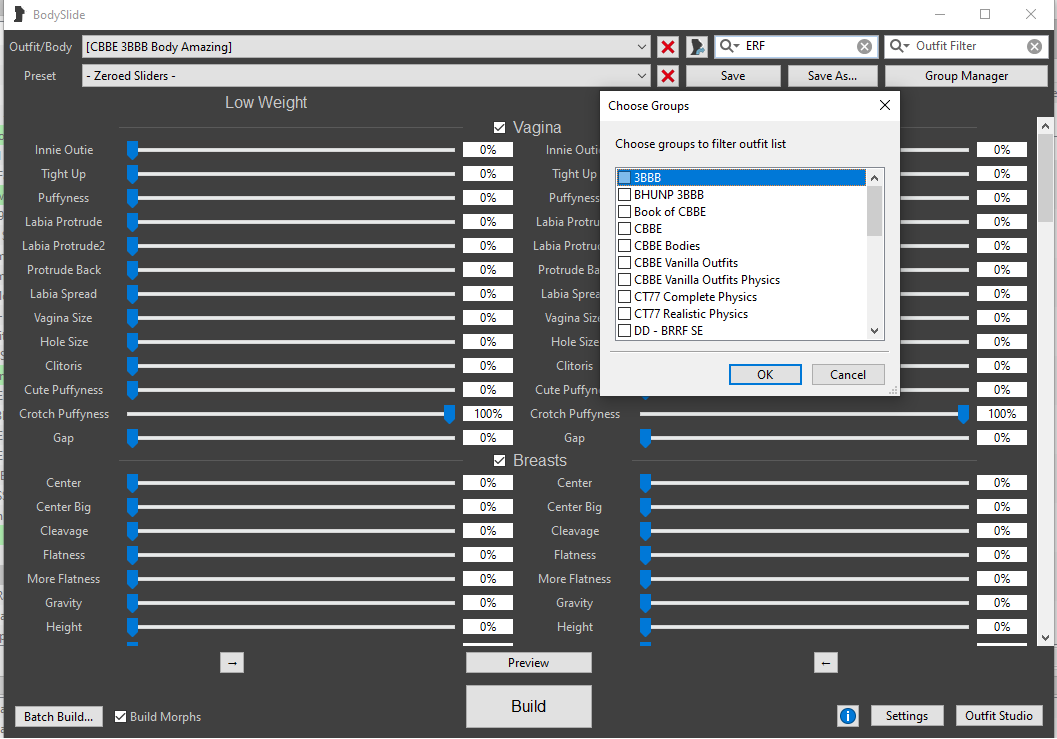Click the low weight Labia Spread value field
1057x739 pixels.
tap(488, 294)
